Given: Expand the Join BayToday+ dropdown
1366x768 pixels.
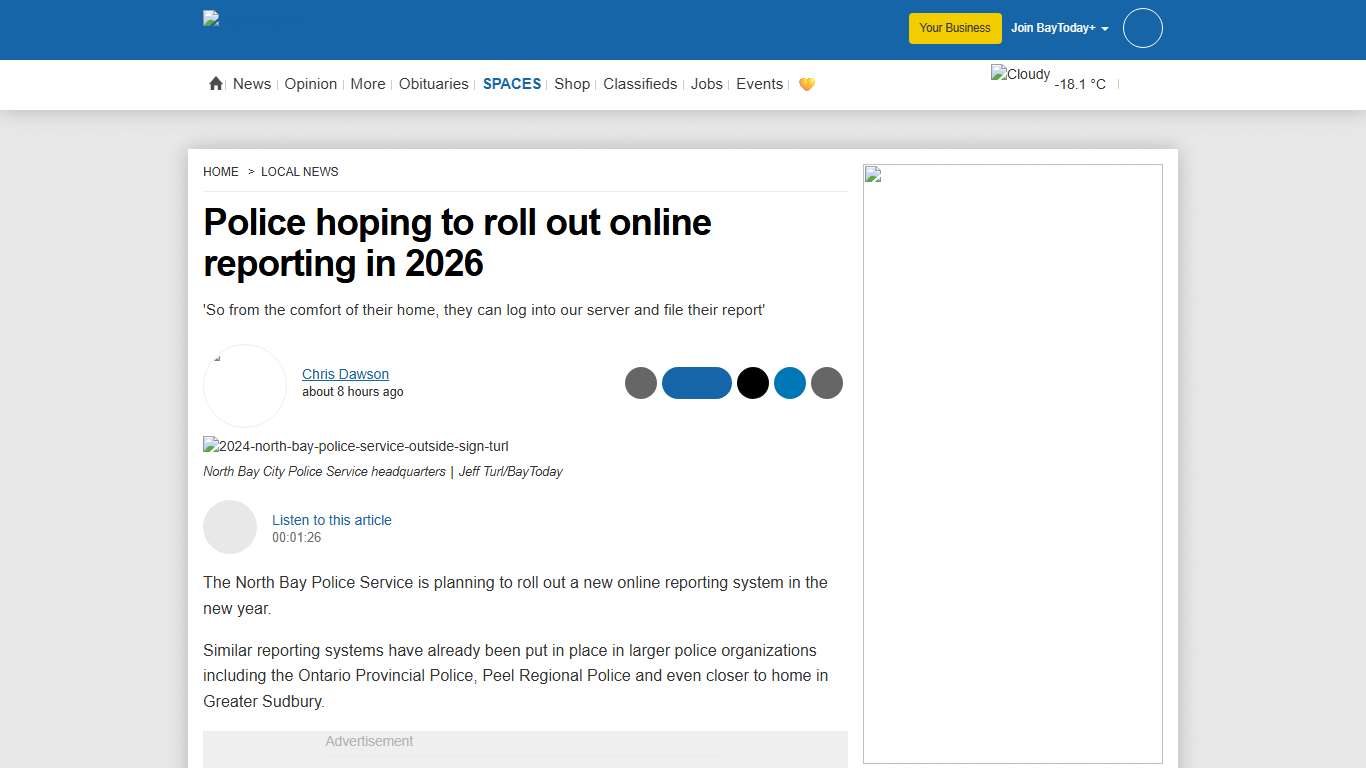Looking at the screenshot, I should click(1059, 28).
